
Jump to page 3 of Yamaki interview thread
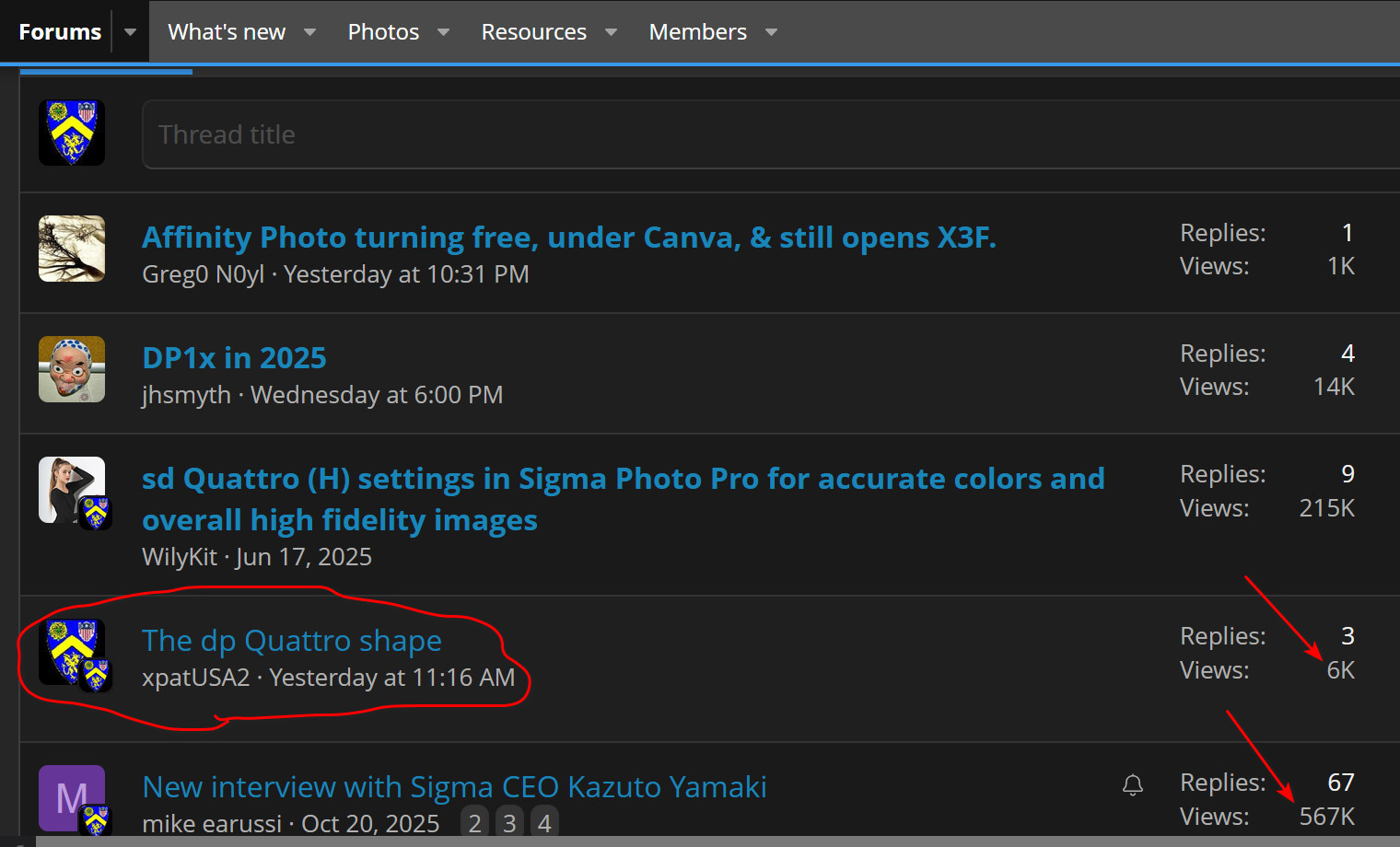[509, 823]
